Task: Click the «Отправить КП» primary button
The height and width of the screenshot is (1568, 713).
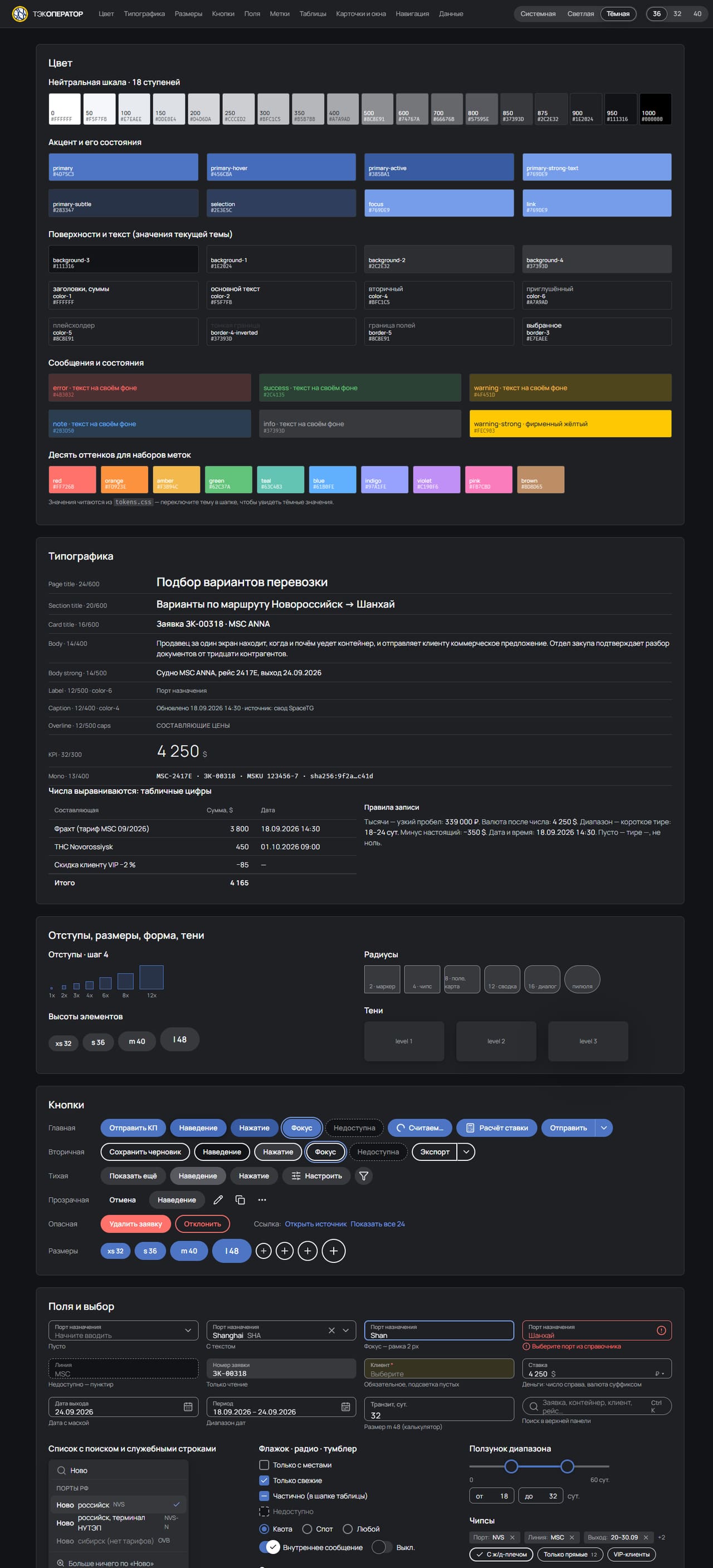Action: pyautogui.click(x=133, y=1128)
